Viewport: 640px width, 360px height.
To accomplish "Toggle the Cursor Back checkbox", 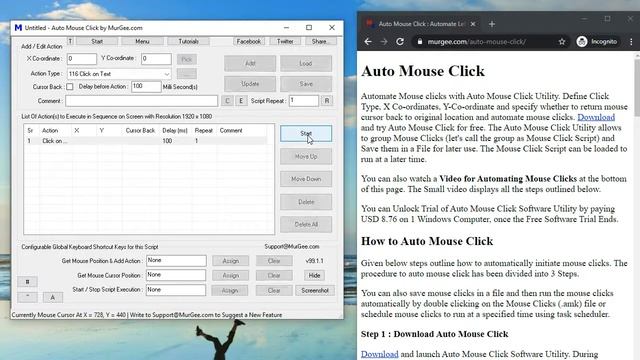I will pos(70,87).
